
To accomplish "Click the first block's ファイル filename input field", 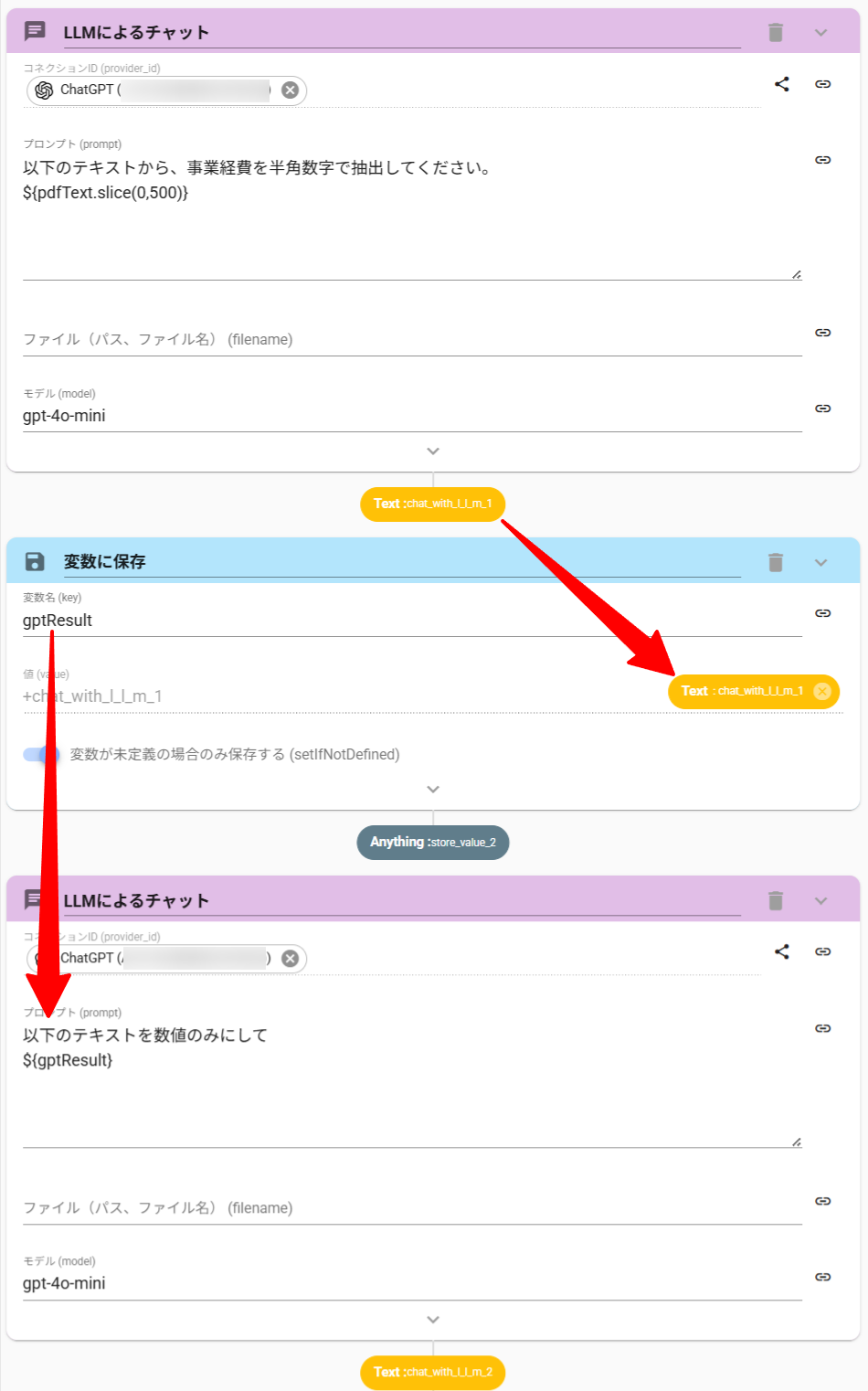I will tap(411, 339).
